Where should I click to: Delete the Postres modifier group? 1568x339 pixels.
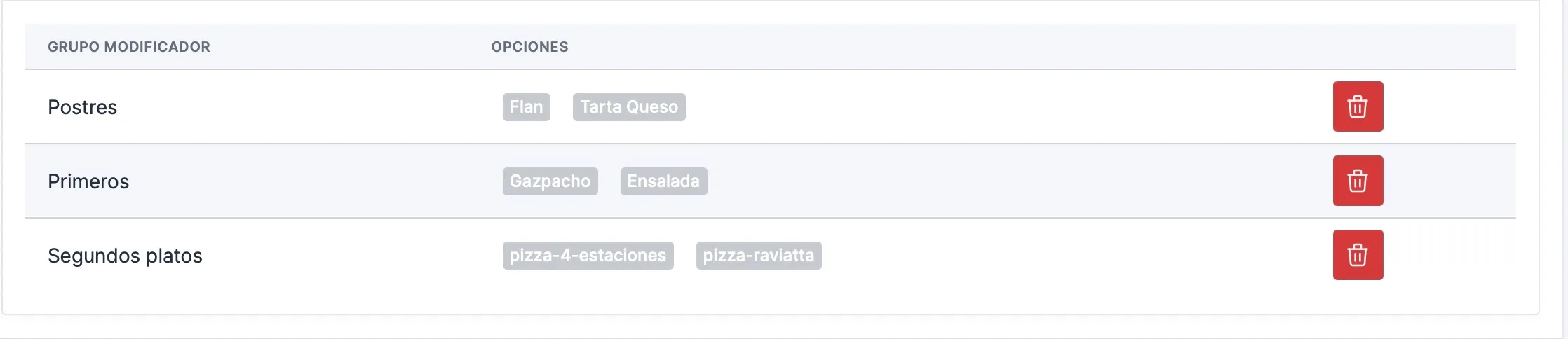coord(1358,106)
